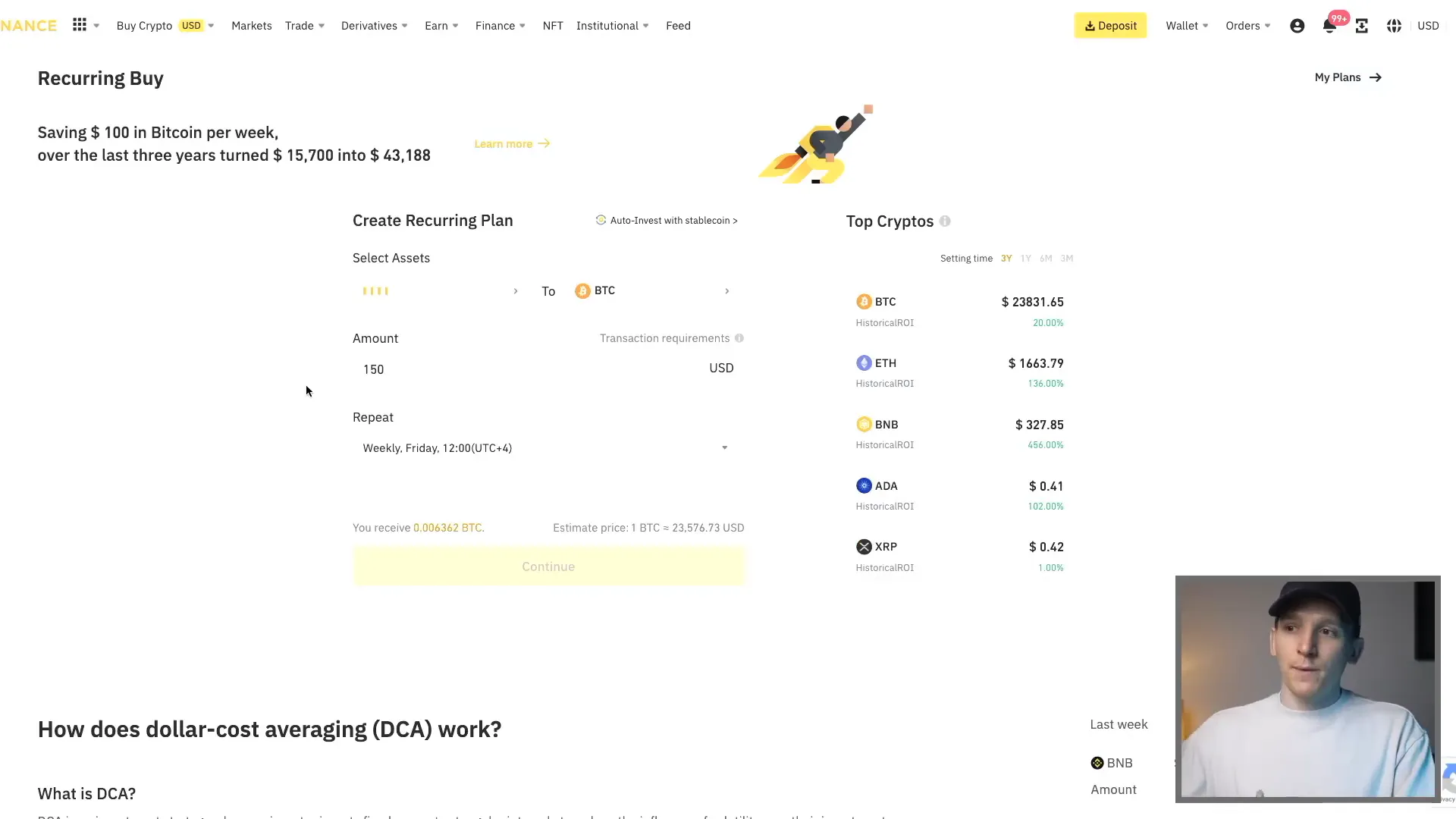1456x819 pixels.
Task: Select the 3M setting time tab
Action: [x=1067, y=259]
